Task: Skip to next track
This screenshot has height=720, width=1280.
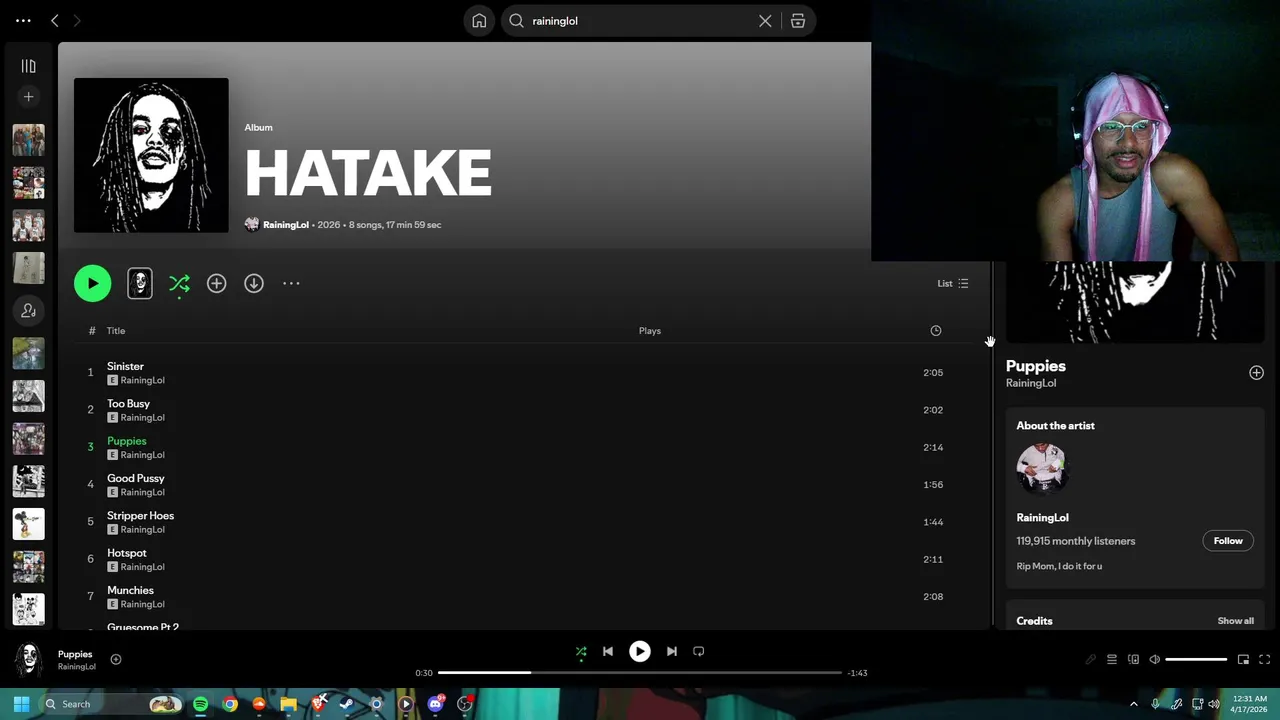Action: click(x=672, y=651)
